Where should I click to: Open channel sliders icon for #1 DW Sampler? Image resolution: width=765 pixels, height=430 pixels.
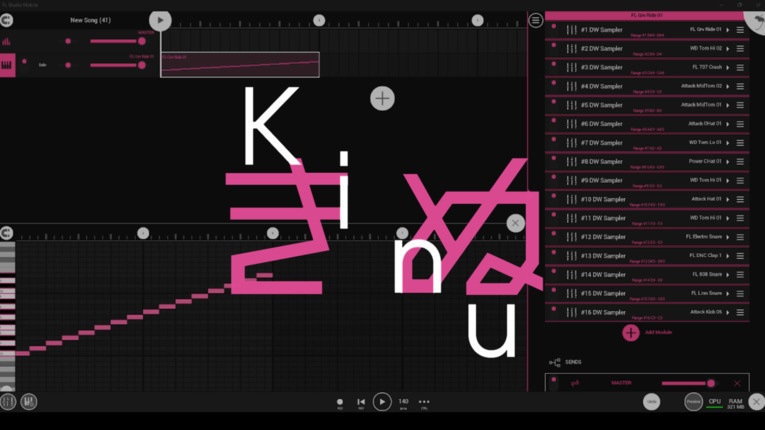571,30
